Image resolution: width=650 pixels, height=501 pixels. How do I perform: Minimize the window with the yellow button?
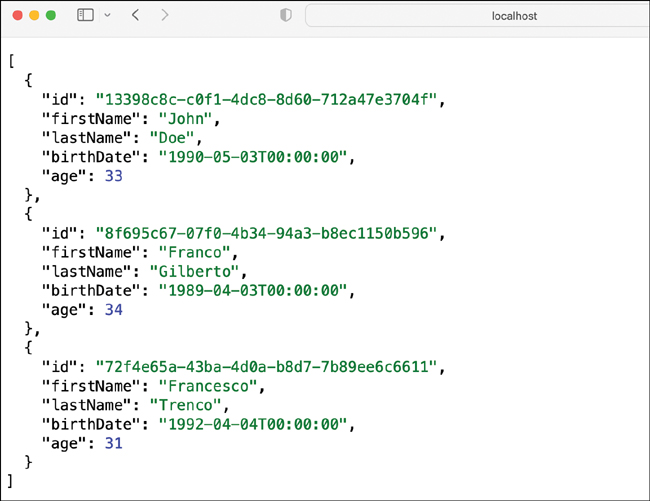click(33, 16)
